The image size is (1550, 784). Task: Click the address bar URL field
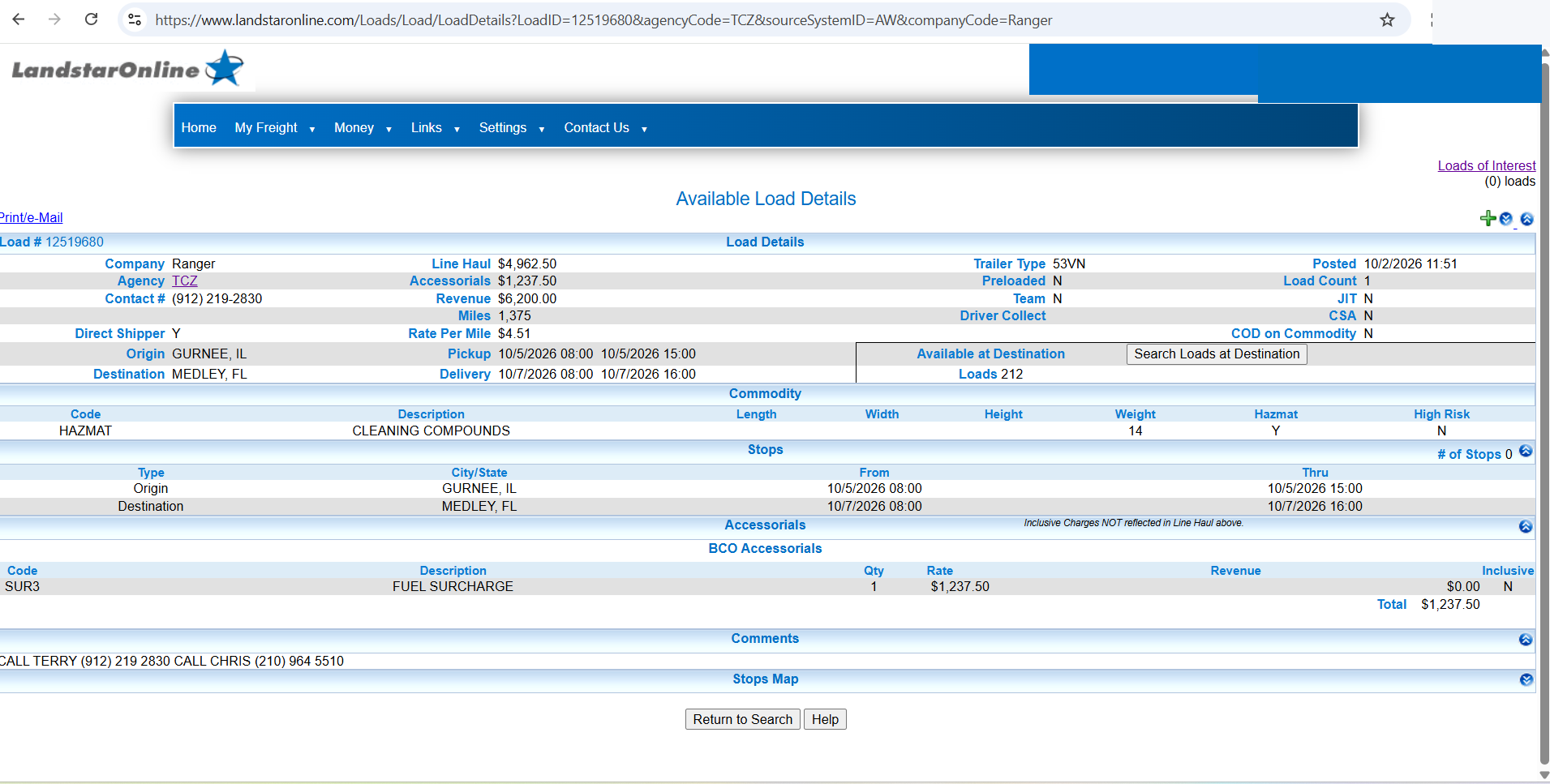(x=603, y=20)
